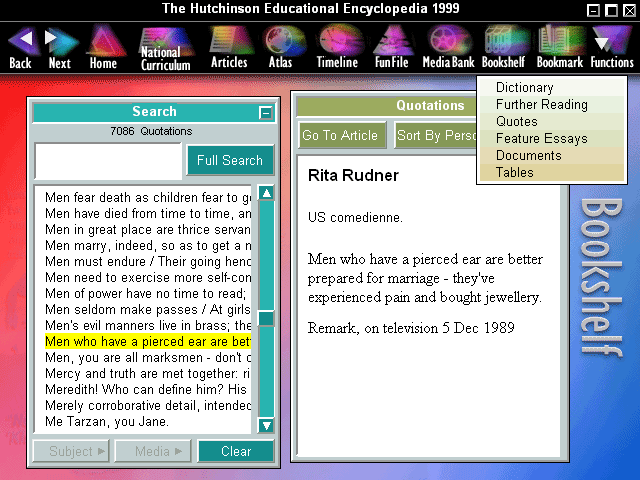Image resolution: width=640 pixels, height=480 pixels.
Task: Select 'Men, you are all marksmen' quote
Action: click(x=148, y=358)
